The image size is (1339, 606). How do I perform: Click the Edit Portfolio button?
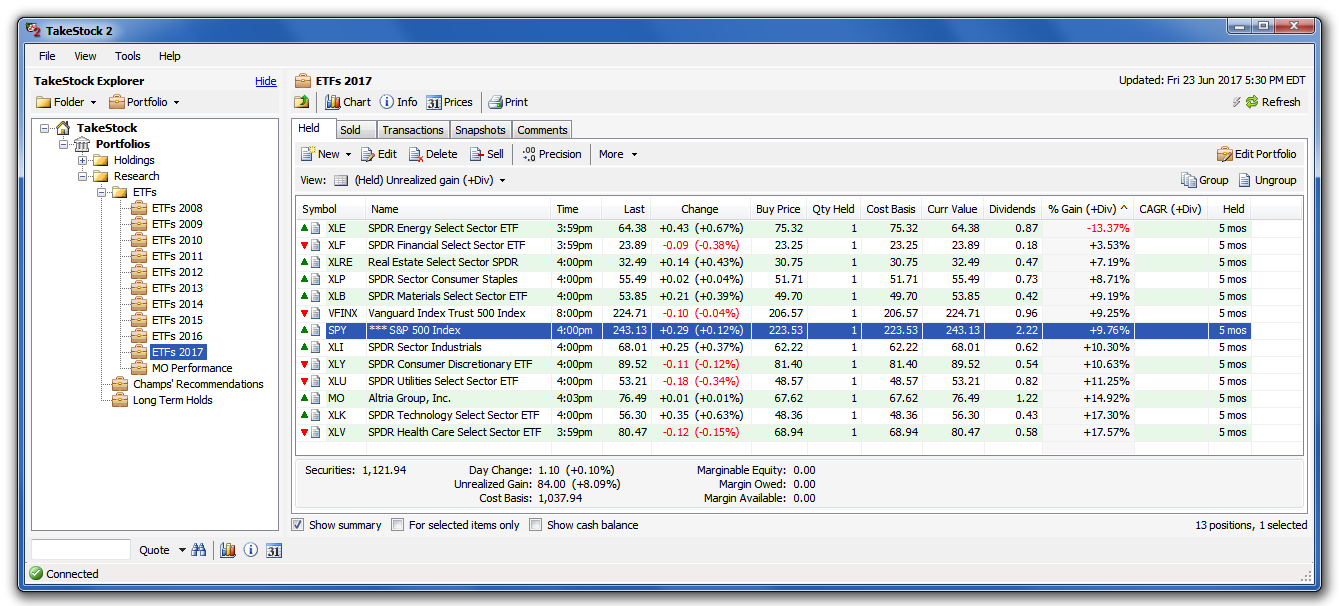tap(1256, 154)
